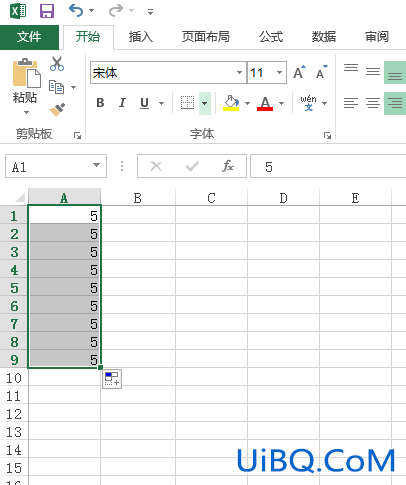
Task: Select column B header
Action: click(x=138, y=198)
